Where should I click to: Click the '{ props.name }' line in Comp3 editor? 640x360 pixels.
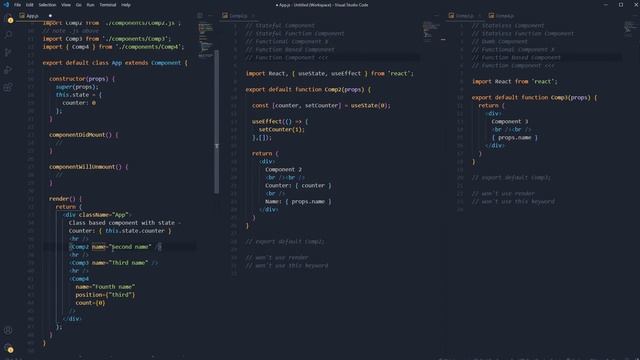point(514,138)
